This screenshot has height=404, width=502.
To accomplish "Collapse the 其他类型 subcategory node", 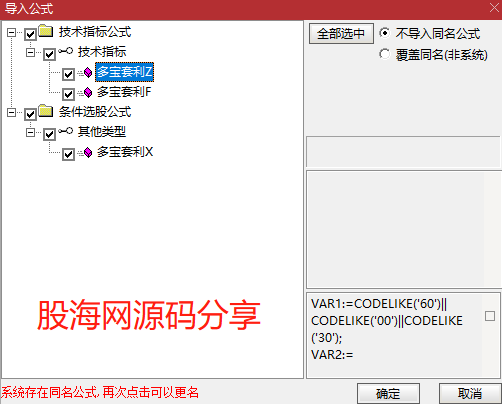I will tap(30, 133).
